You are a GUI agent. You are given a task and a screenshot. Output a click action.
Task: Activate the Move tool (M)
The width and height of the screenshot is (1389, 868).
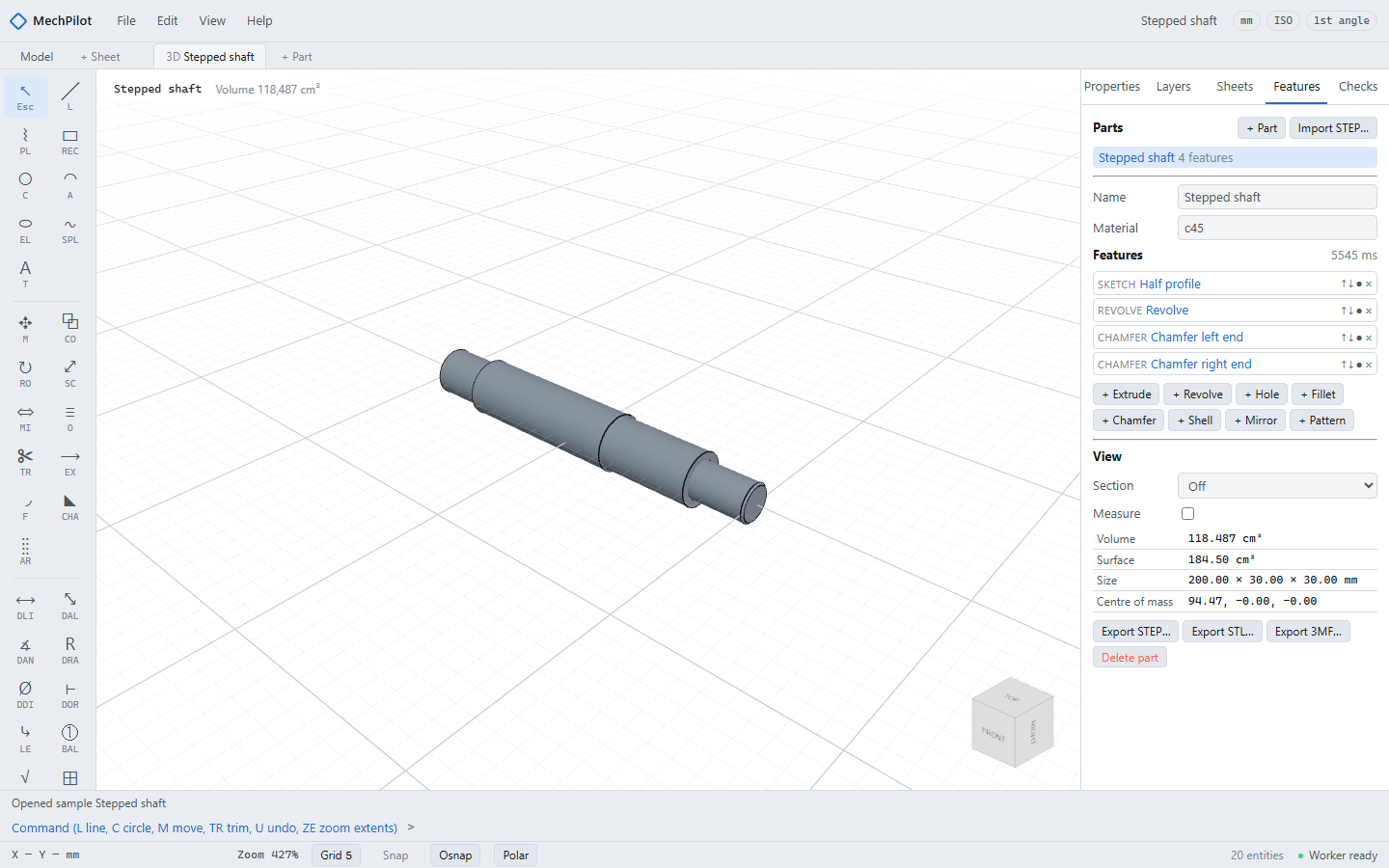[25, 329]
